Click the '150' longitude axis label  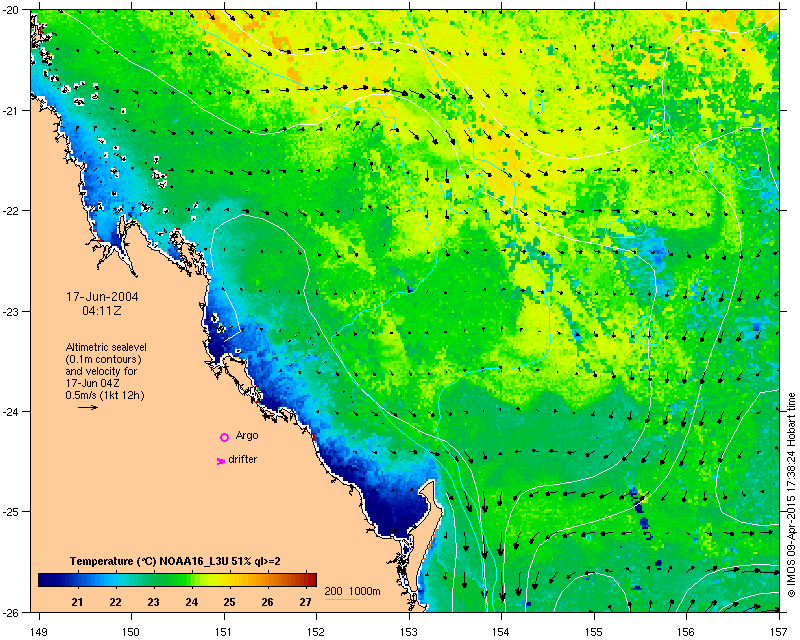coord(131,632)
